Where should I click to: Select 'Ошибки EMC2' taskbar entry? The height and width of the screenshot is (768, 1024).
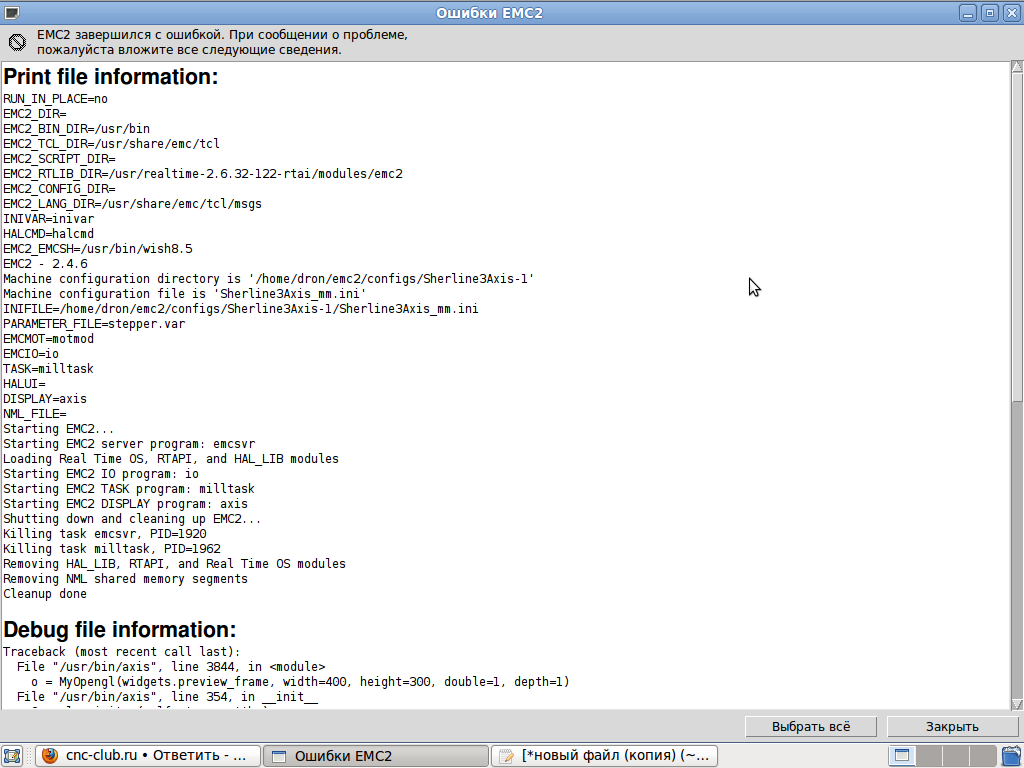point(376,756)
